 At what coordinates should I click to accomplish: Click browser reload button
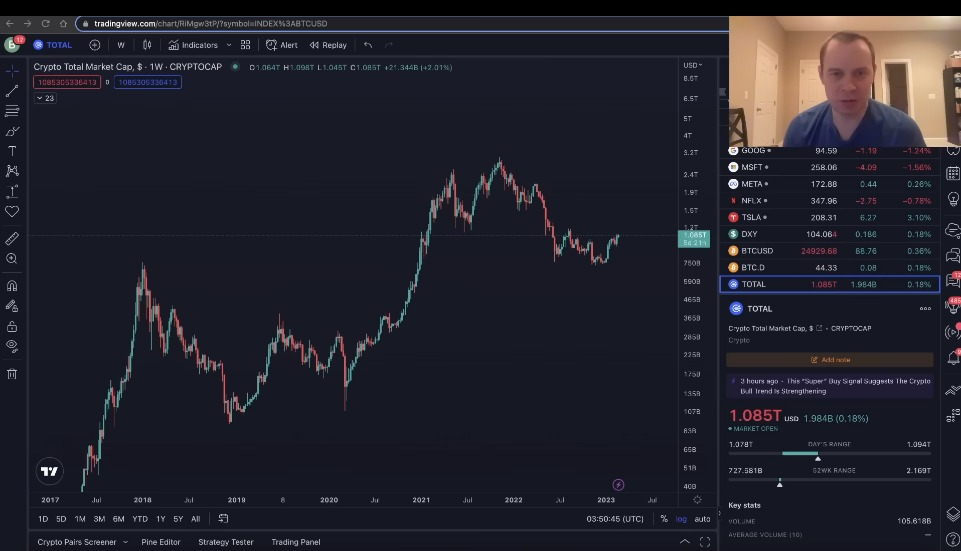[x=45, y=23]
